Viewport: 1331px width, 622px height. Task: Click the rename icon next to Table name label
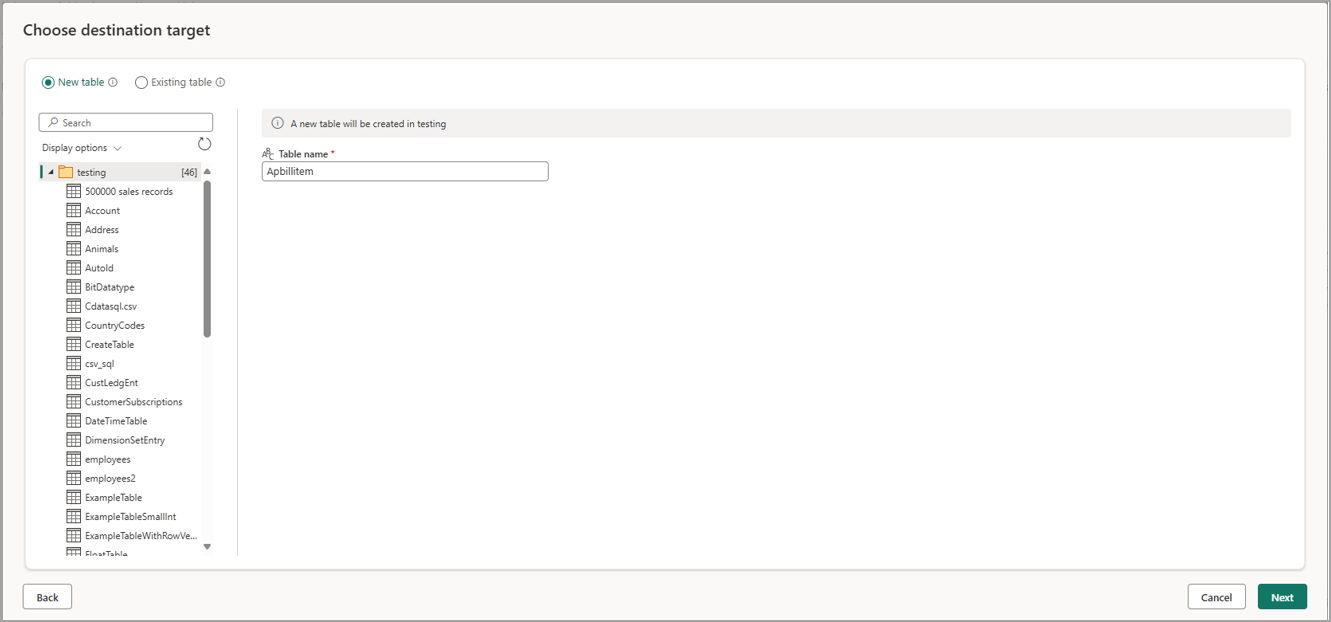point(267,153)
